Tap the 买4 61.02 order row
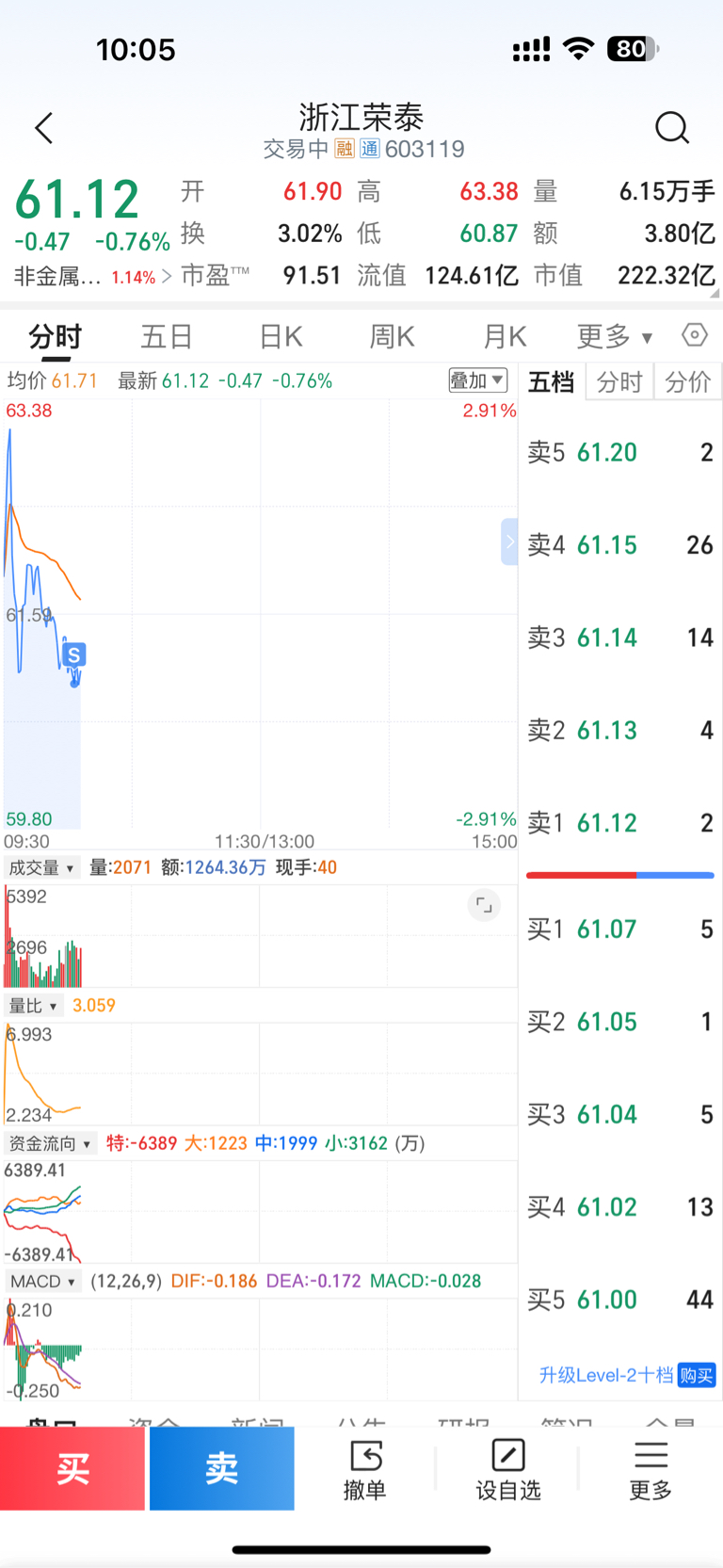Screen dimensions: 723x1568 620,1206
